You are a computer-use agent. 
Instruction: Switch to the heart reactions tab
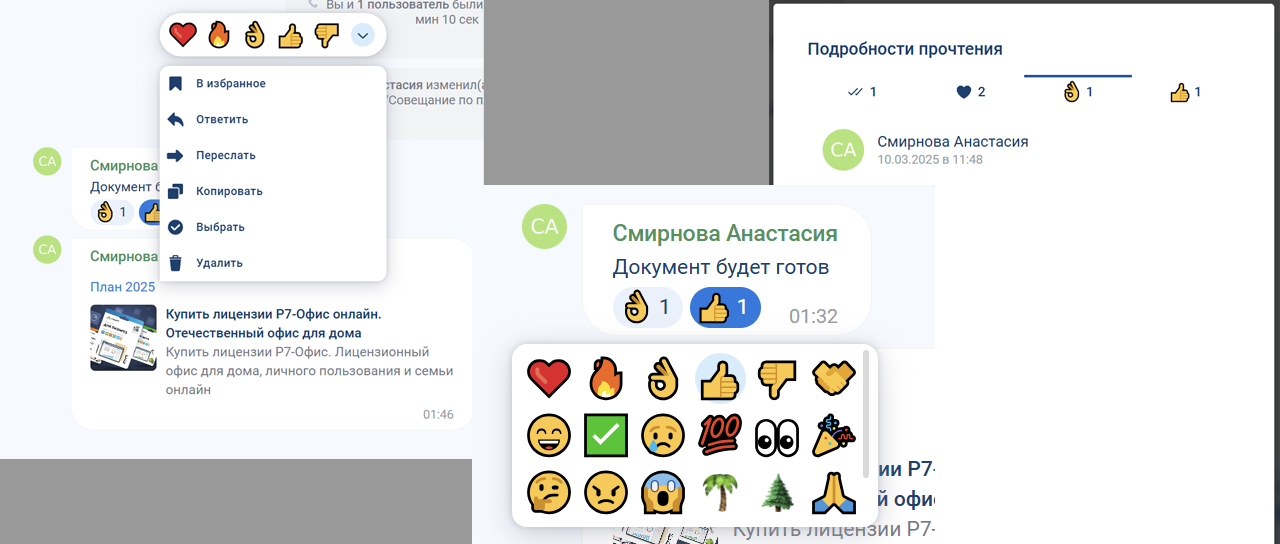coord(970,92)
